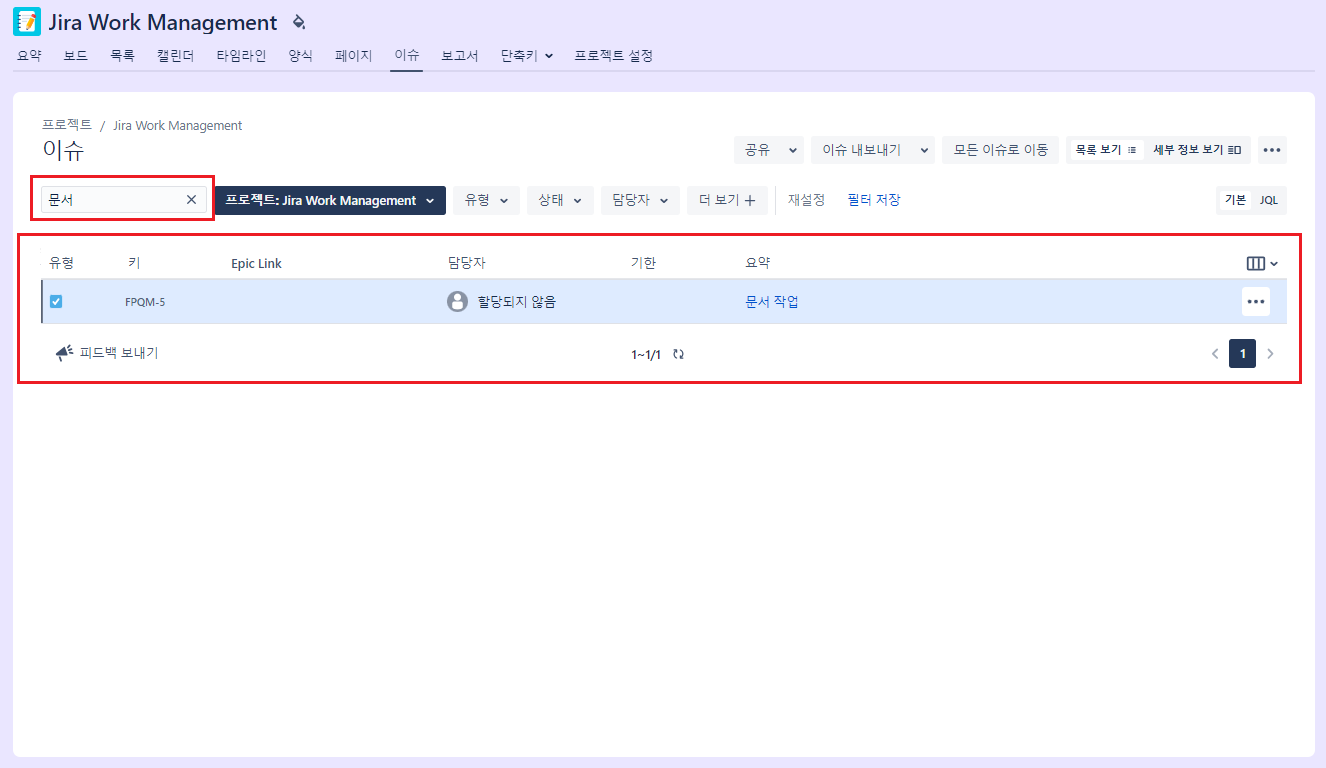Viewport: 1326px width, 768px height.
Task: Open the column configuration icon
Action: 1262,263
